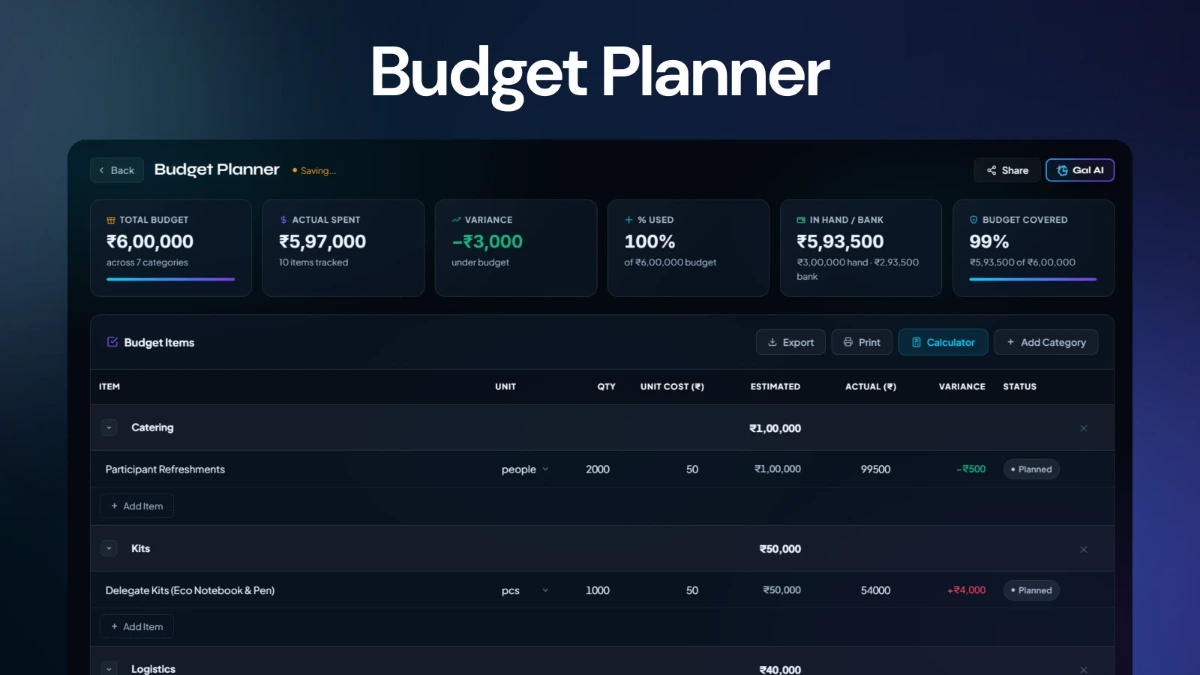
Task: Click the Catering category name
Action: [152, 428]
